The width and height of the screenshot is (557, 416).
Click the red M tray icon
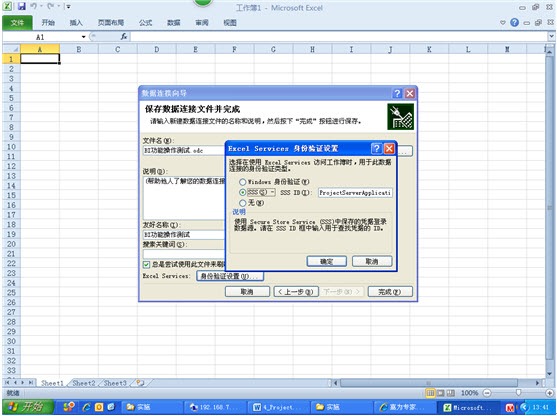510,407
